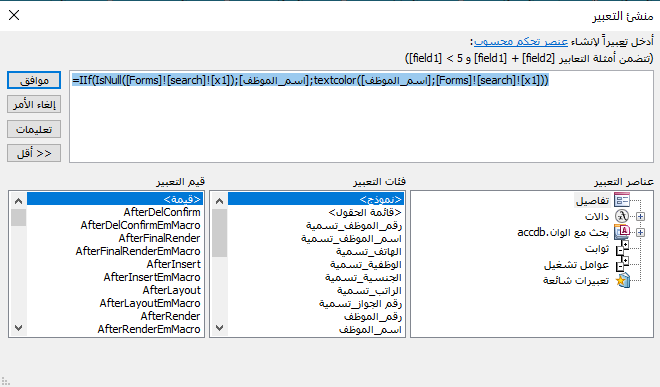Image resolution: width=660 pixels, height=387 pixels.
Task: Select بحث مع الوان.accdb tree item
Action: 563,232
